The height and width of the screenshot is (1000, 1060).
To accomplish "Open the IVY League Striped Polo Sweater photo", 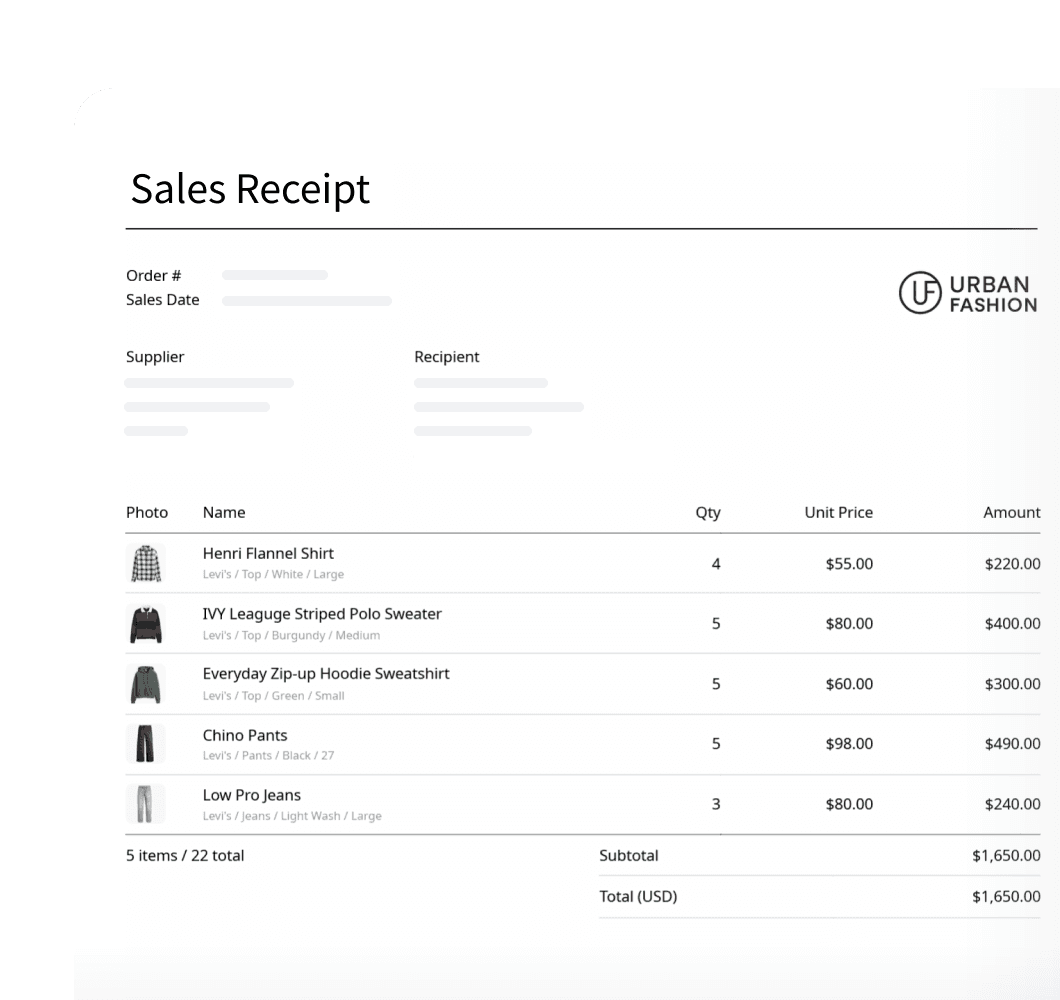I will click(146, 623).
